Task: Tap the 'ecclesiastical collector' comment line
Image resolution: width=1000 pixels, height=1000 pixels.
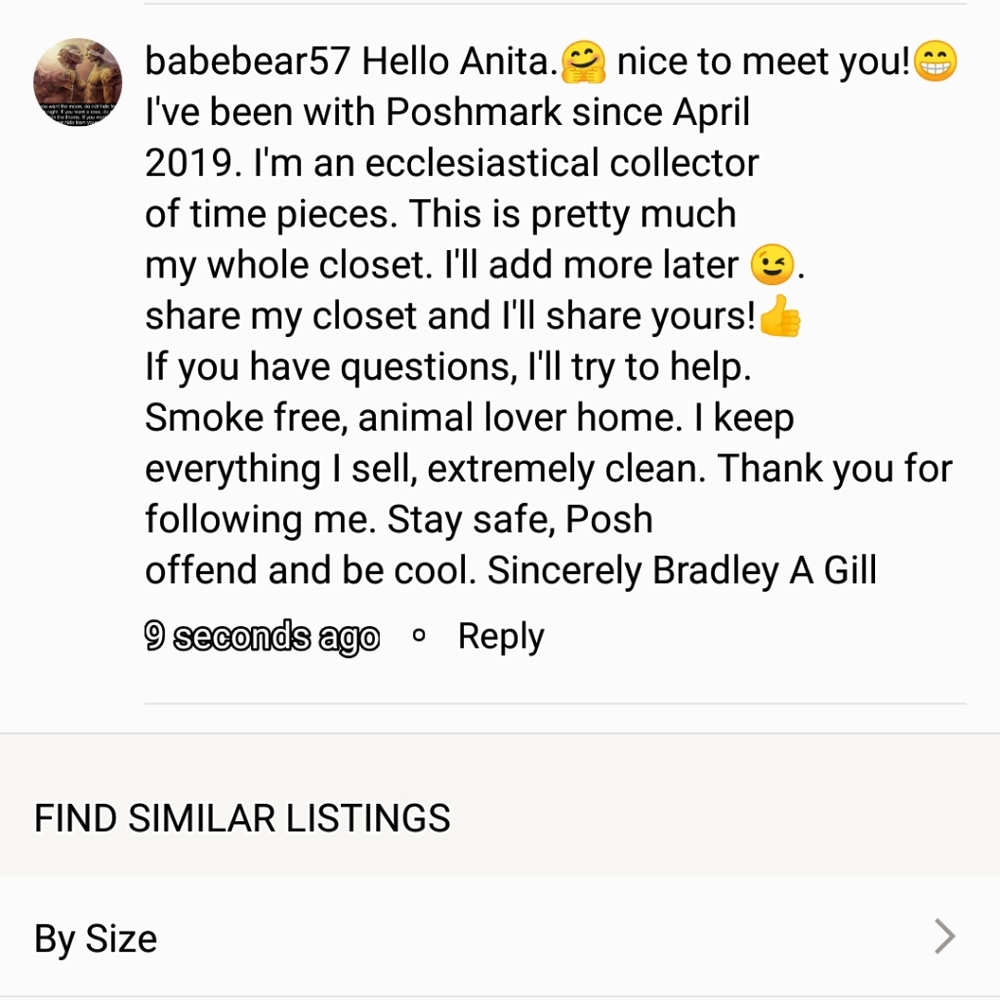Action: (562, 163)
